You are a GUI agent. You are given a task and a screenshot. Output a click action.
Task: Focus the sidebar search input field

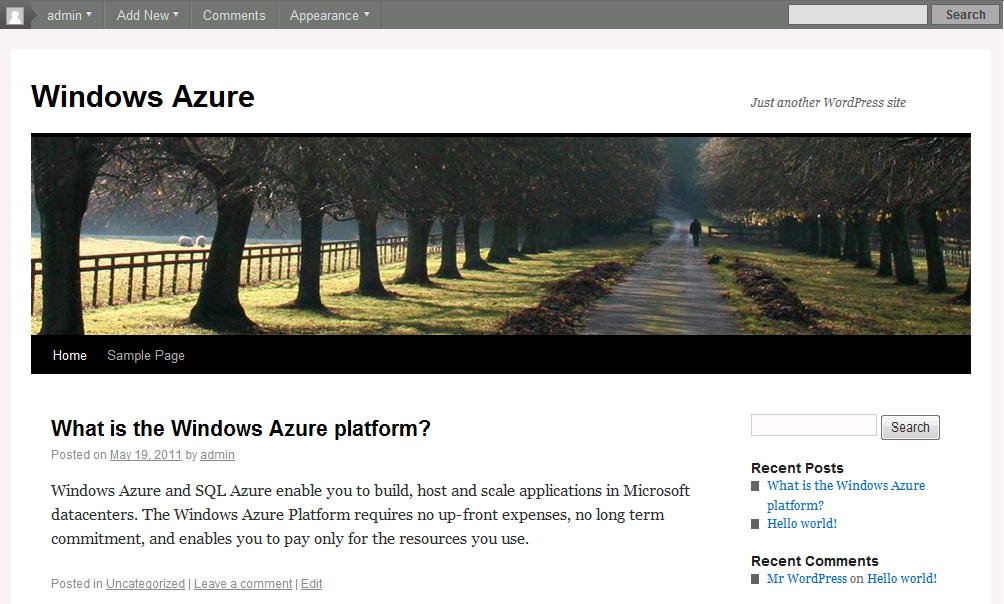(x=814, y=425)
